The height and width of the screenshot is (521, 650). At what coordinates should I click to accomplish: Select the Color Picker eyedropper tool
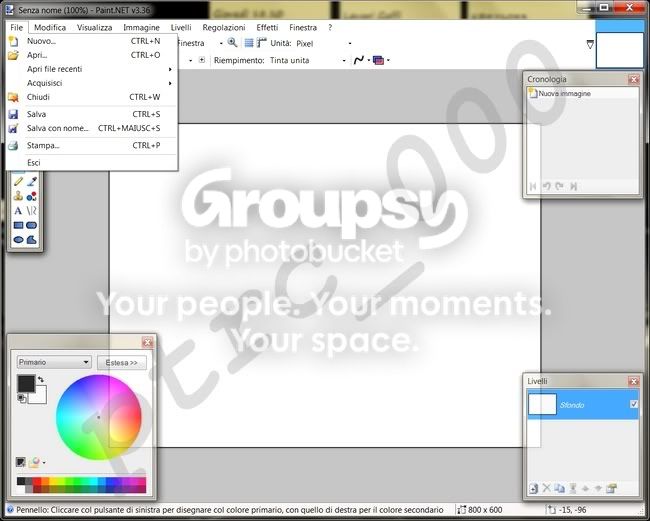coord(32,182)
